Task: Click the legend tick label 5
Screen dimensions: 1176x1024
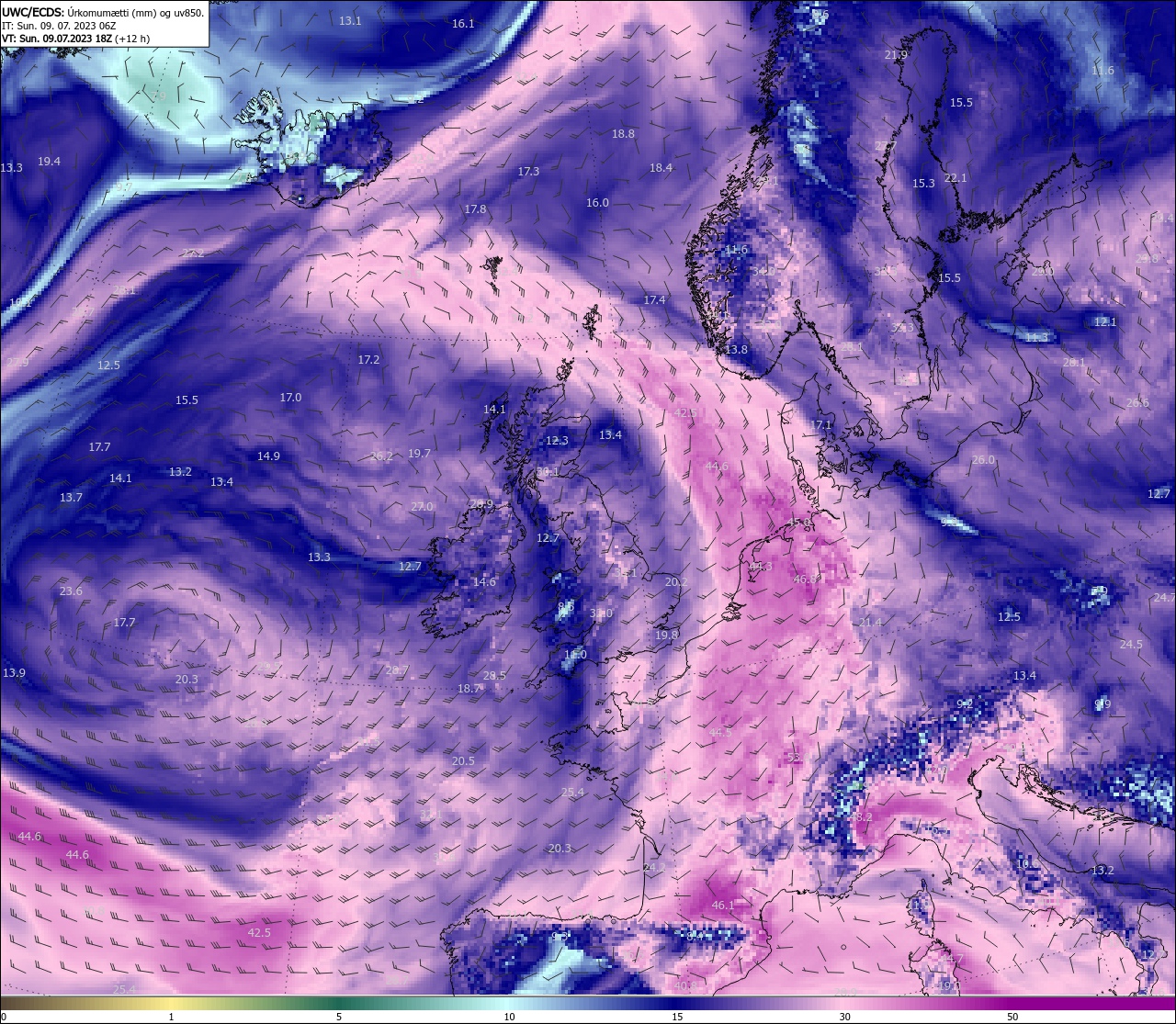Action: [339, 1017]
